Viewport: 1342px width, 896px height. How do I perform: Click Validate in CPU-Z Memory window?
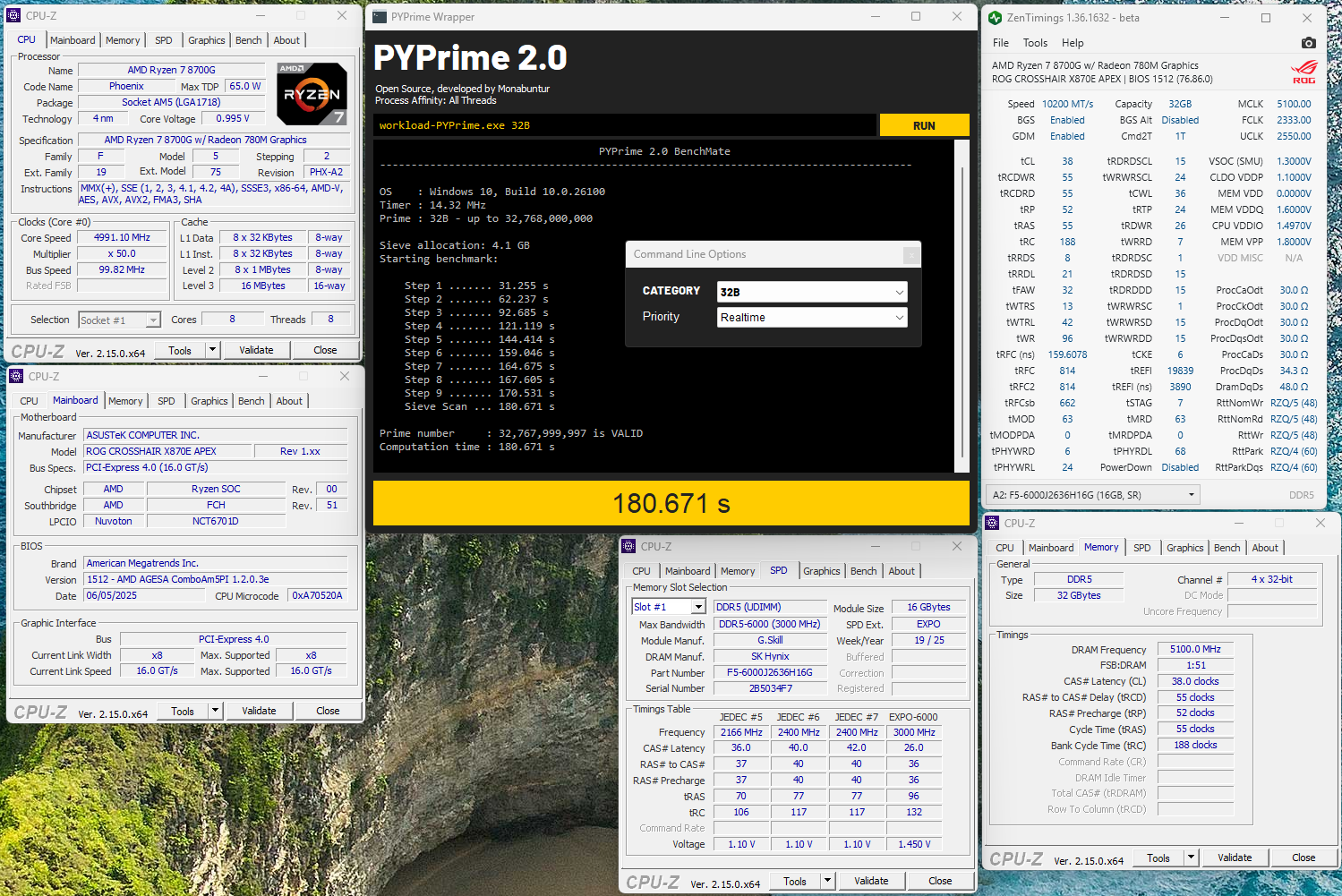pyautogui.click(x=1235, y=858)
